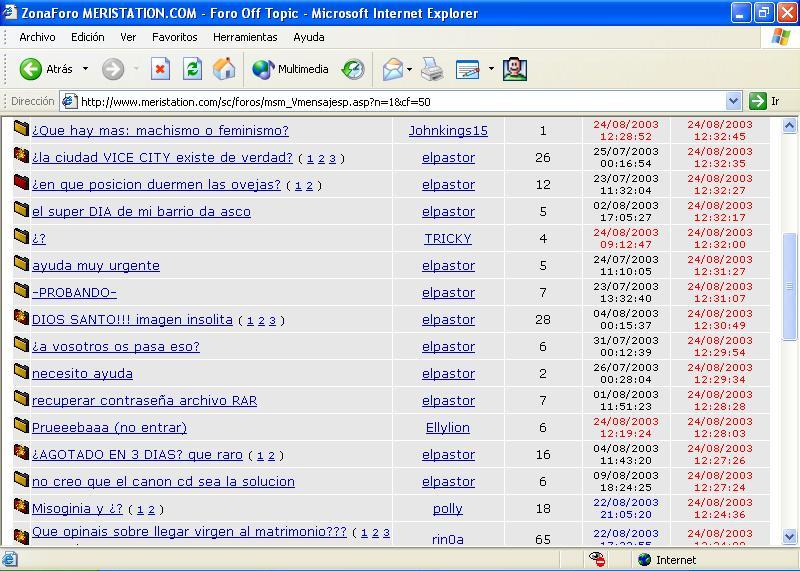Open thread Que opinais sobre llegar virgen
The image size is (800, 571).
click(189, 532)
